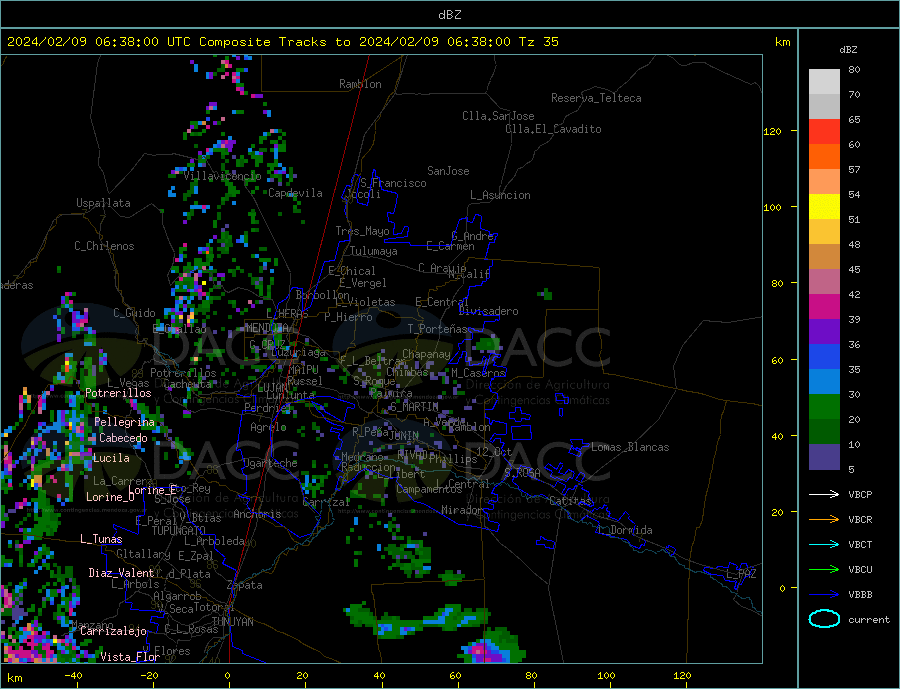The height and width of the screenshot is (689, 900).
Task: Click the '100' tick on the horizontal km axis
Action: pos(606,676)
